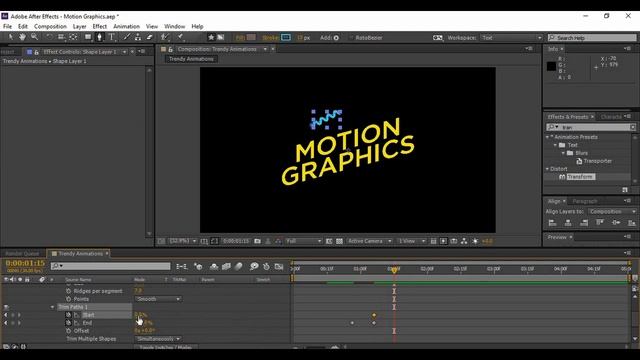Image resolution: width=640 pixels, height=360 pixels.
Task: Select the Pen tool
Action: click(99, 37)
